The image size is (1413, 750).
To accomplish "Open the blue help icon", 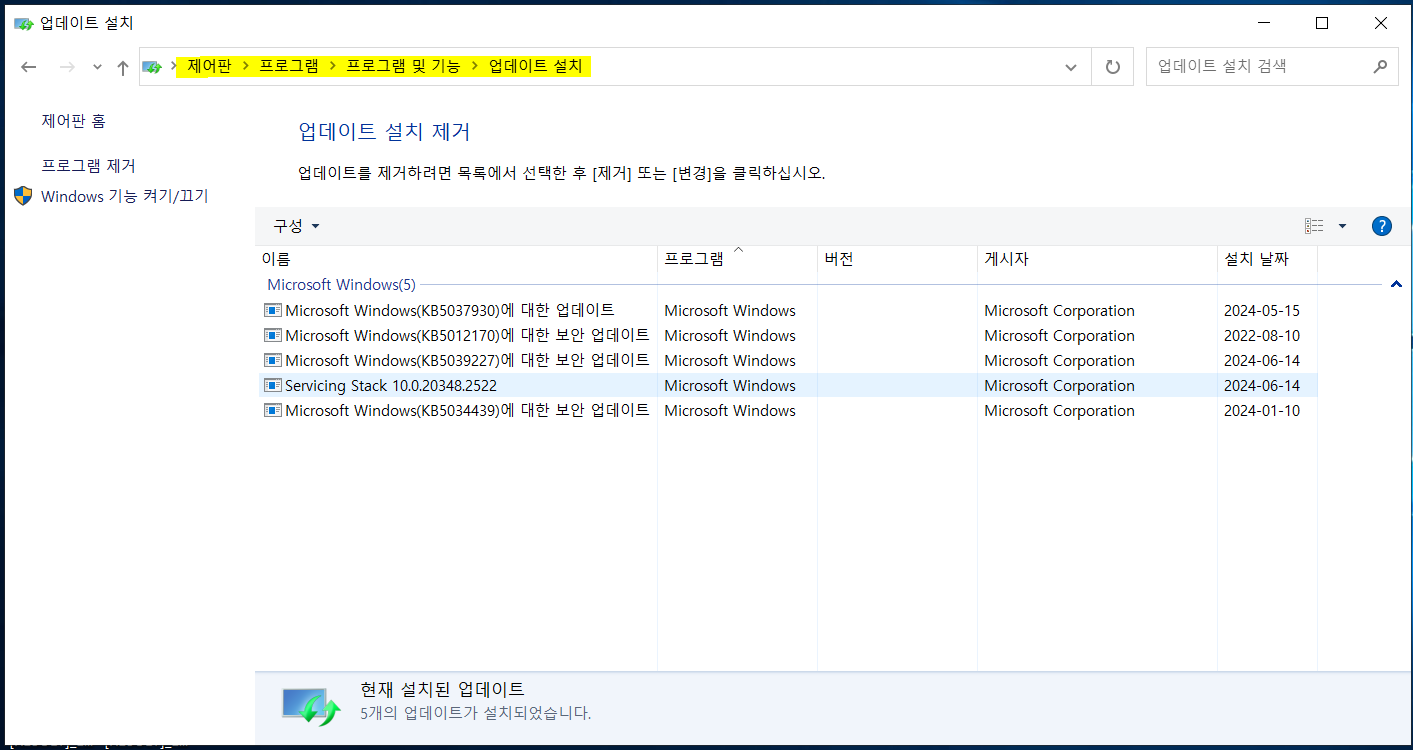I will click(x=1382, y=226).
